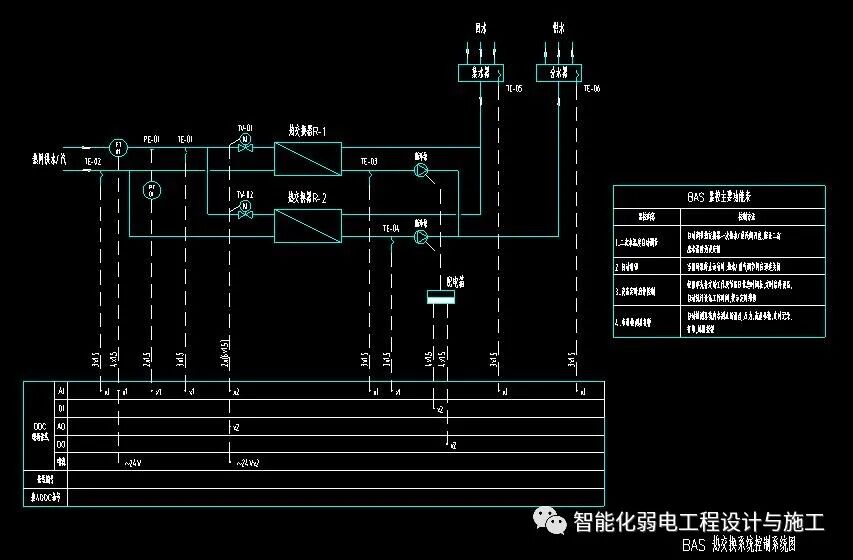Select the DI row header in DDC table
The image size is (853, 560).
point(61,409)
